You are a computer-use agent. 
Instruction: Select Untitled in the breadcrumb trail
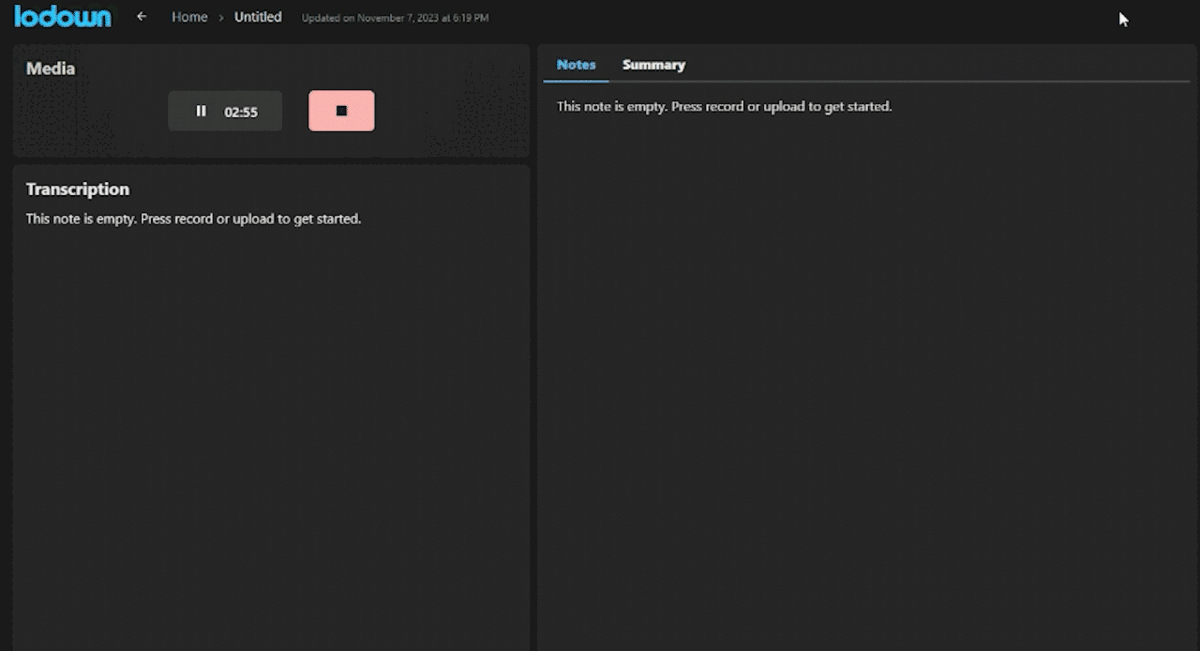257,16
